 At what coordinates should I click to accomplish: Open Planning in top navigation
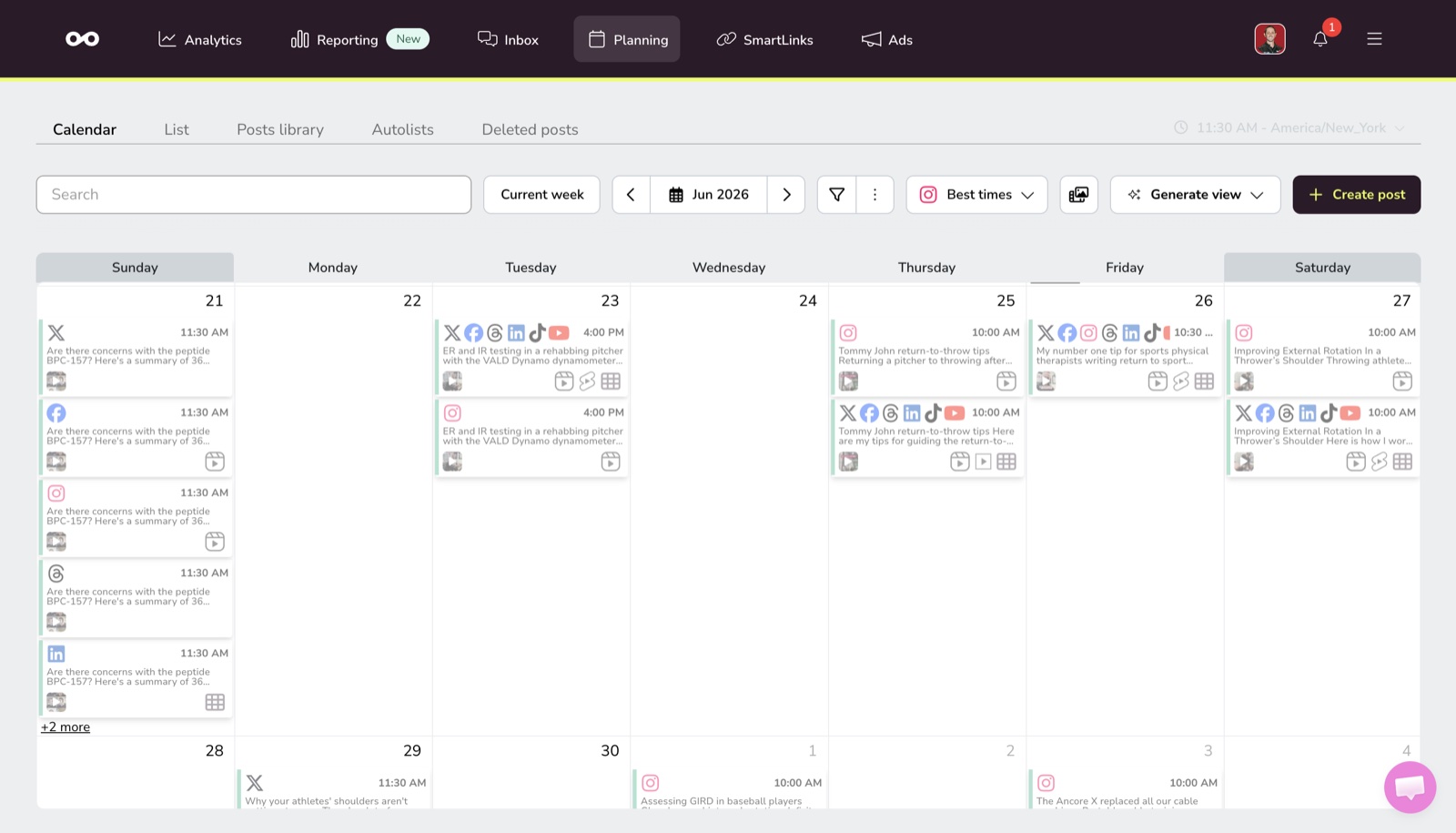[x=627, y=40]
